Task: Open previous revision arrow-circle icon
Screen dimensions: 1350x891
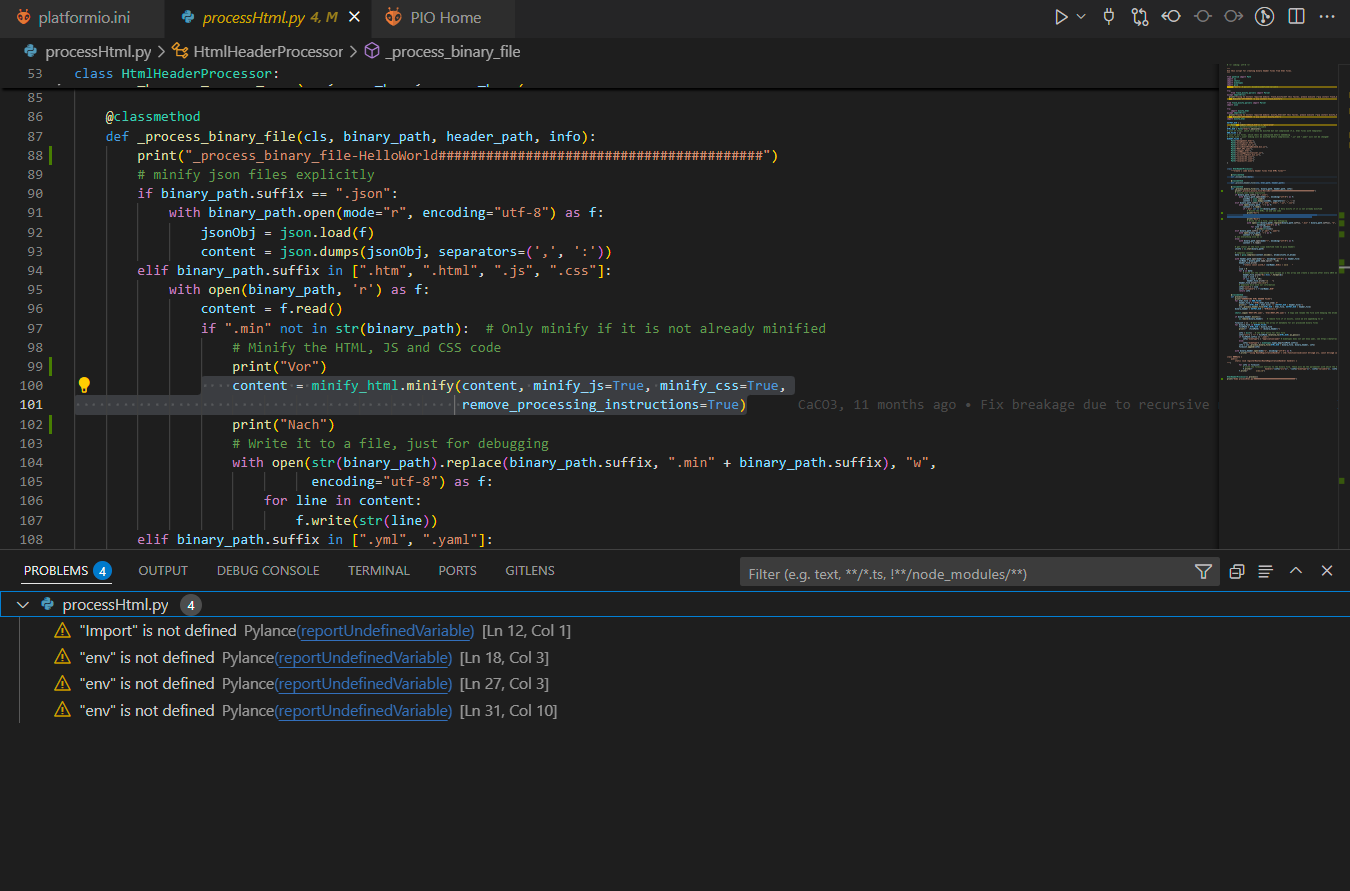Action: point(1172,17)
